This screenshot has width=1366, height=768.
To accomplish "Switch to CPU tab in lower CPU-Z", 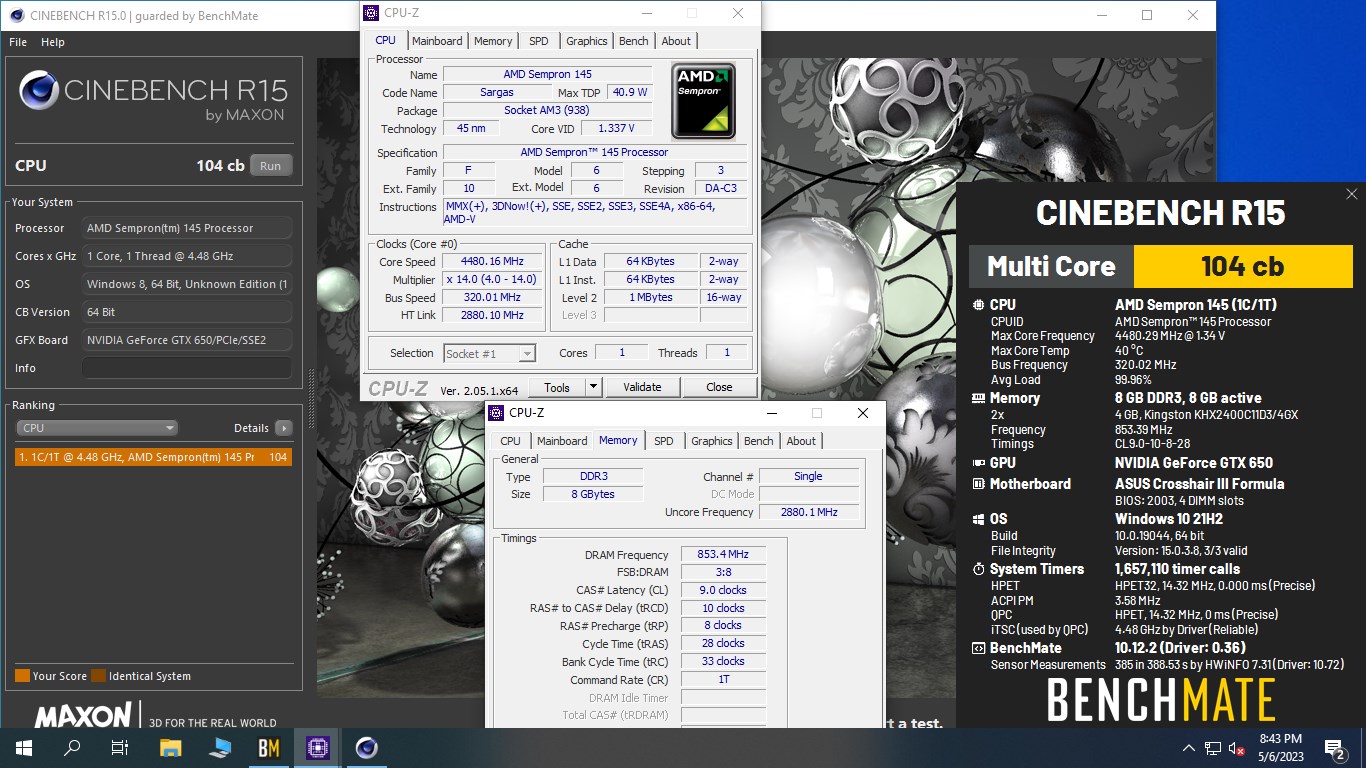I will click(510, 441).
